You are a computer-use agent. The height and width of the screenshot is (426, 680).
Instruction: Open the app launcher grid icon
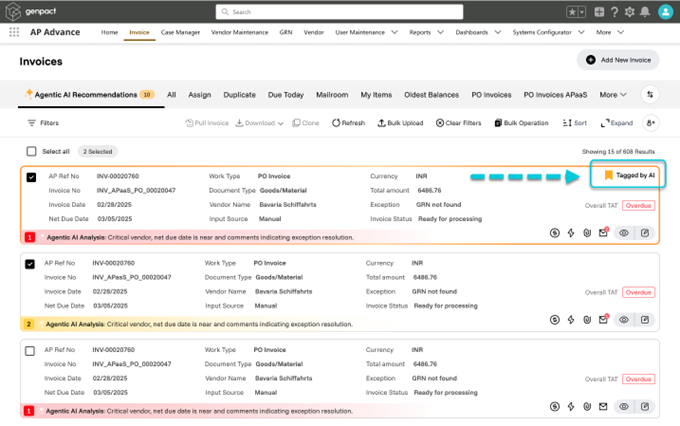click(x=15, y=32)
